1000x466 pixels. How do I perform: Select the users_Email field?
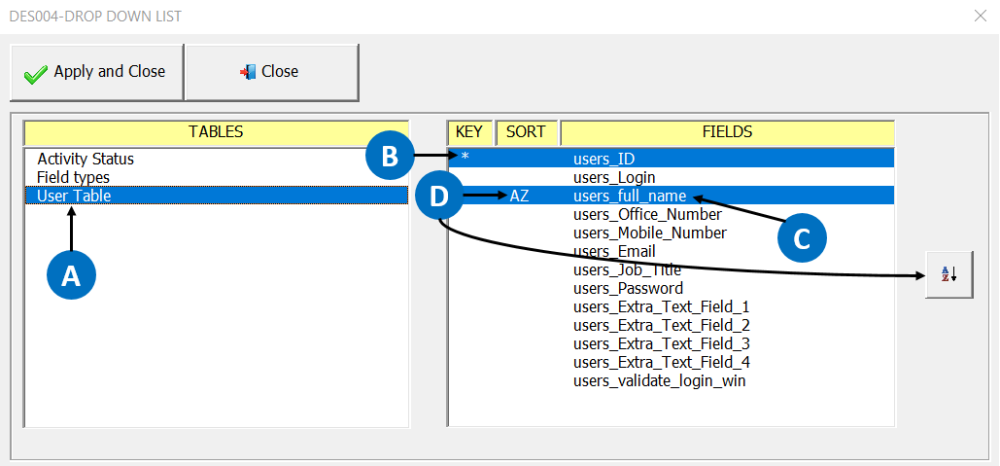(x=671, y=251)
